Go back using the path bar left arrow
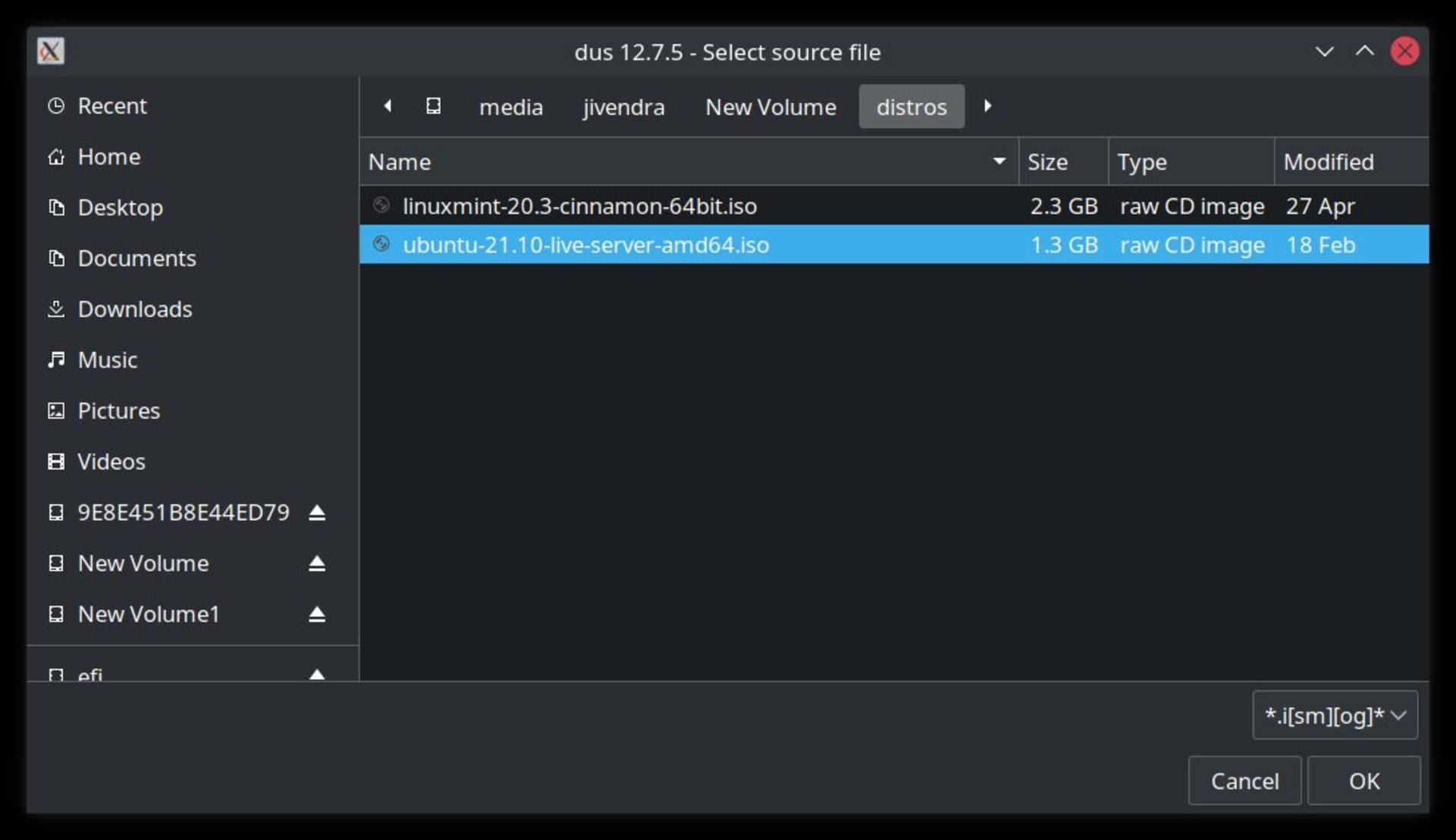 (x=388, y=106)
